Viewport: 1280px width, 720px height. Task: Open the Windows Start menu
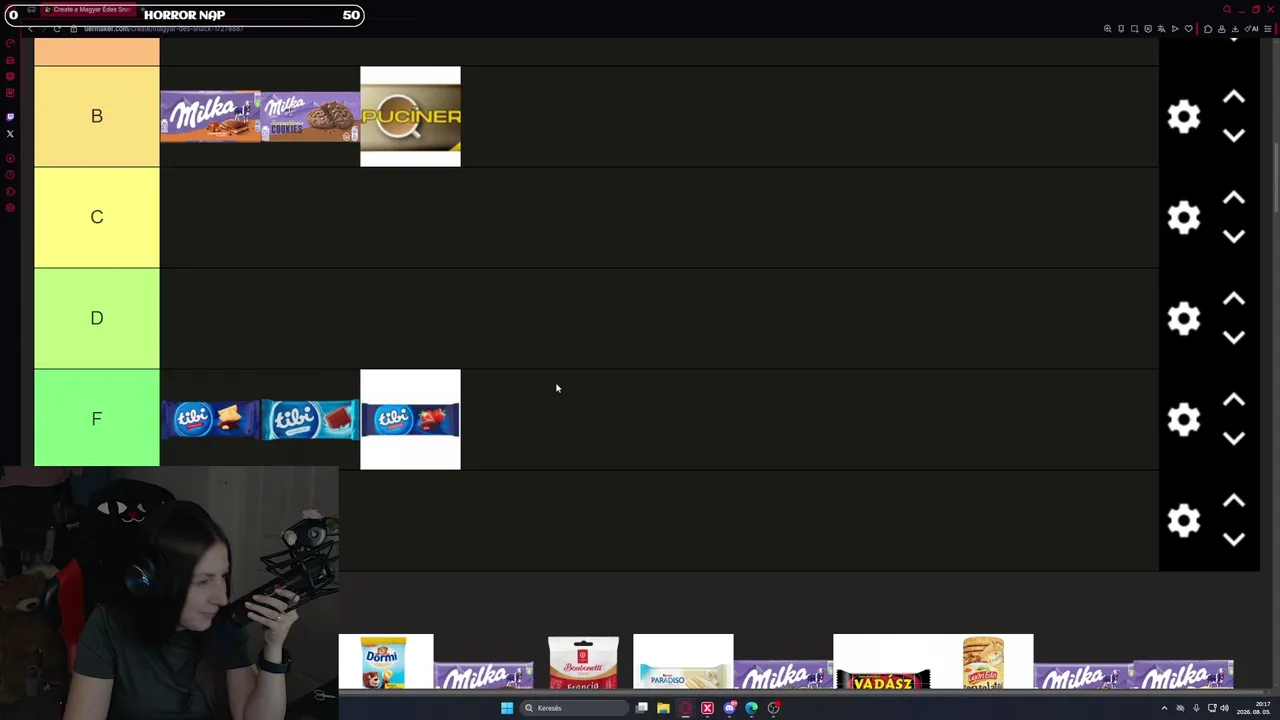pyautogui.click(x=507, y=708)
